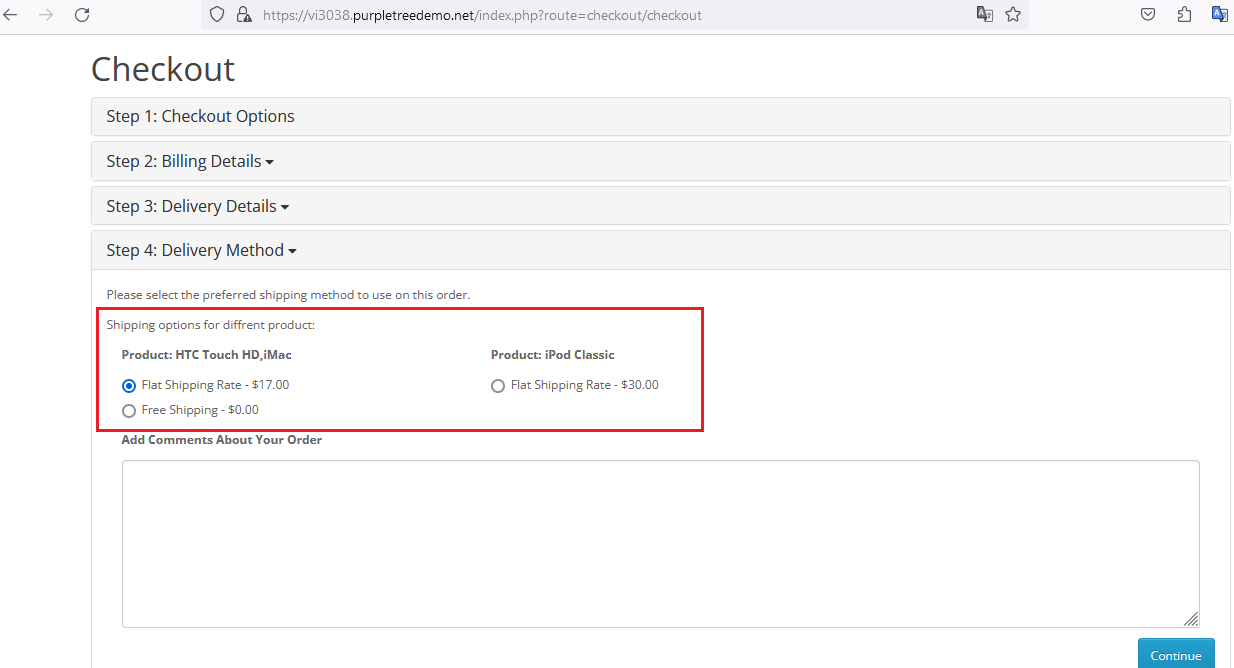Click the padlock site security icon
The height and width of the screenshot is (668, 1234).
point(243,15)
